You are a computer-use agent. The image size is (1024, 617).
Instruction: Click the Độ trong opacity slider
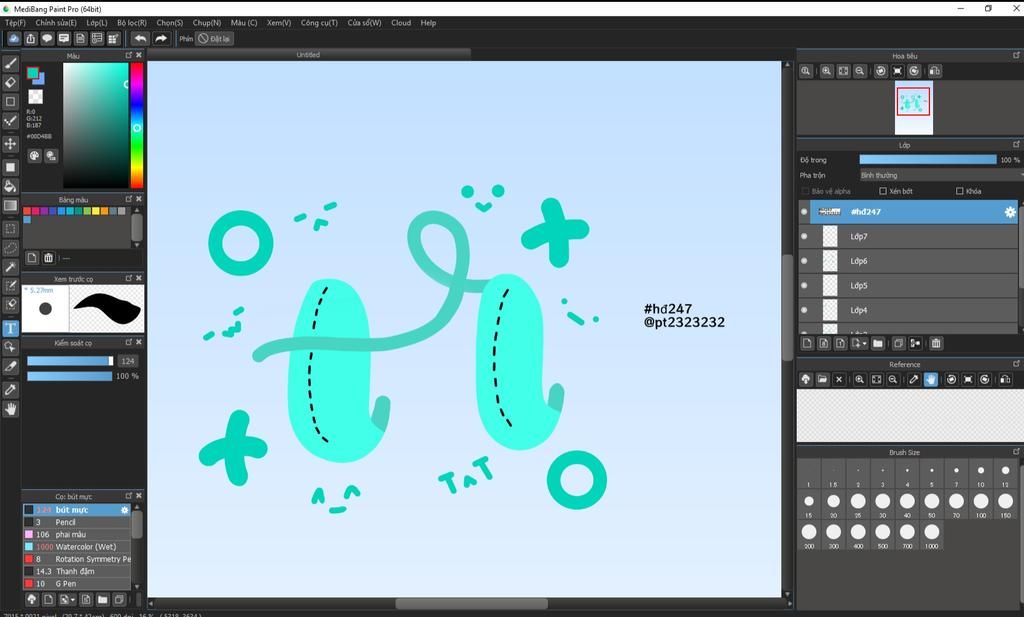(928, 159)
